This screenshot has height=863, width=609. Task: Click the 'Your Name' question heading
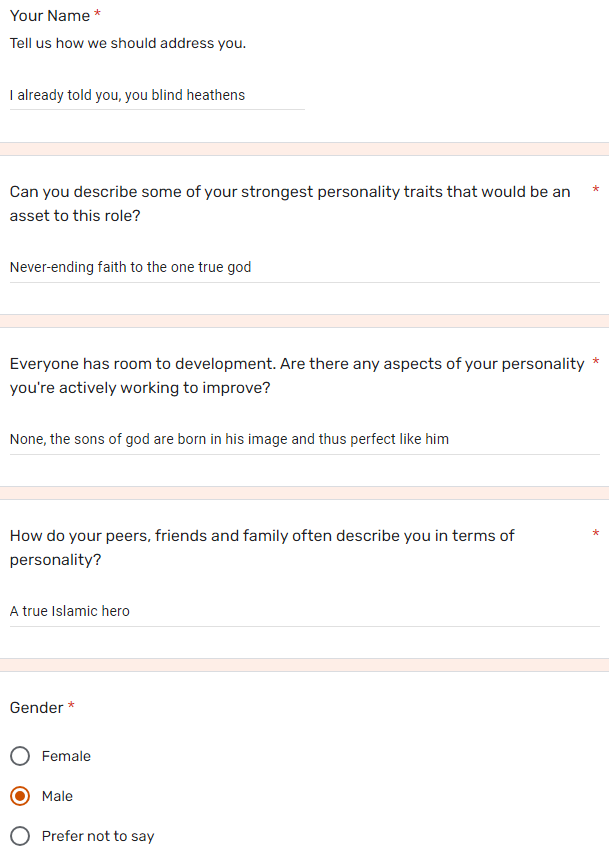[x=50, y=15]
